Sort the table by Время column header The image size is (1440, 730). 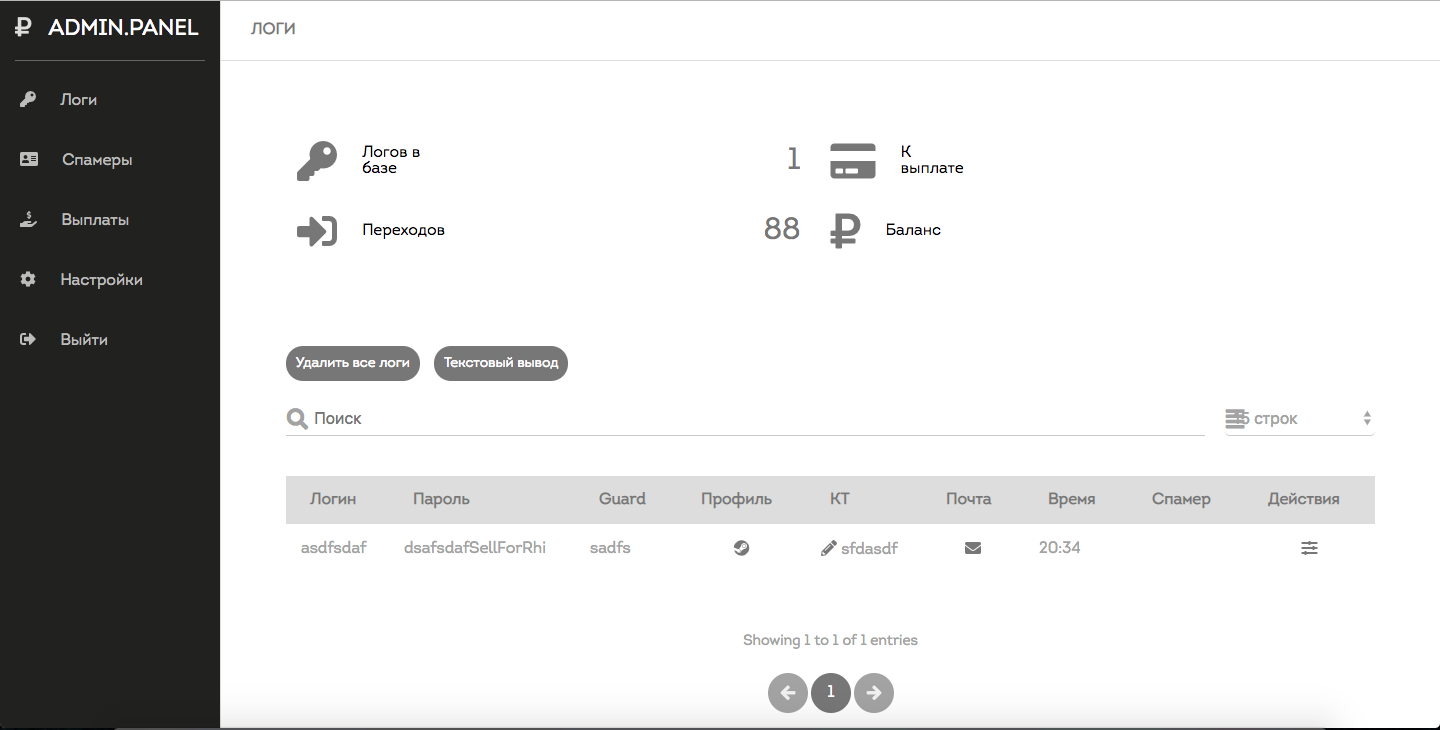point(1071,499)
